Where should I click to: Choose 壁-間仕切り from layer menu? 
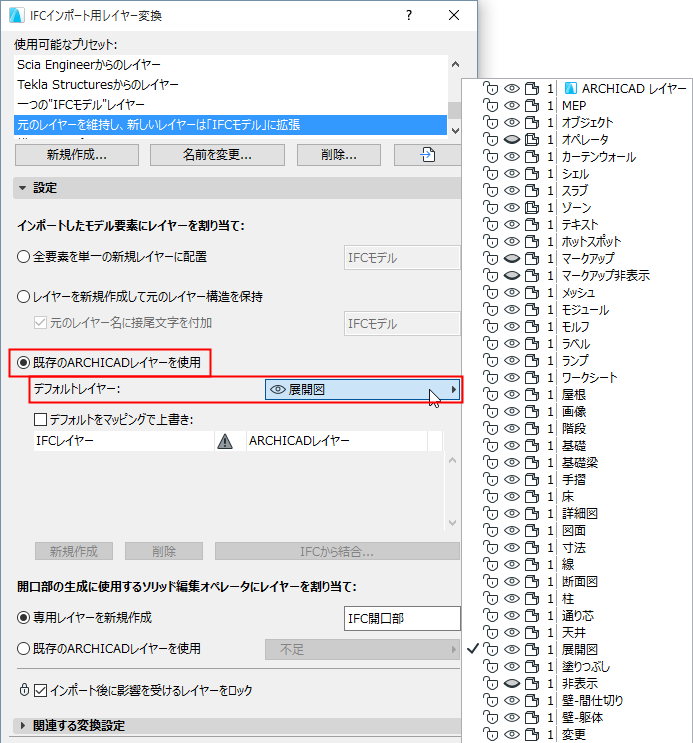592,701
